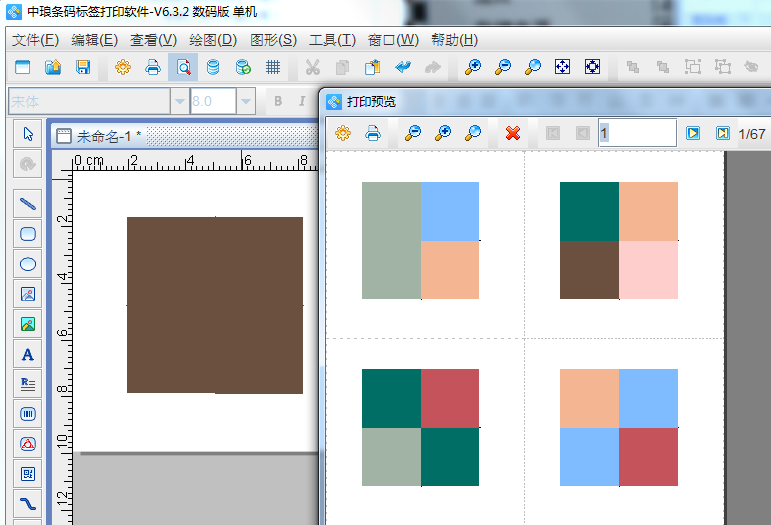Click the page number input field

(x=637, y=133)
